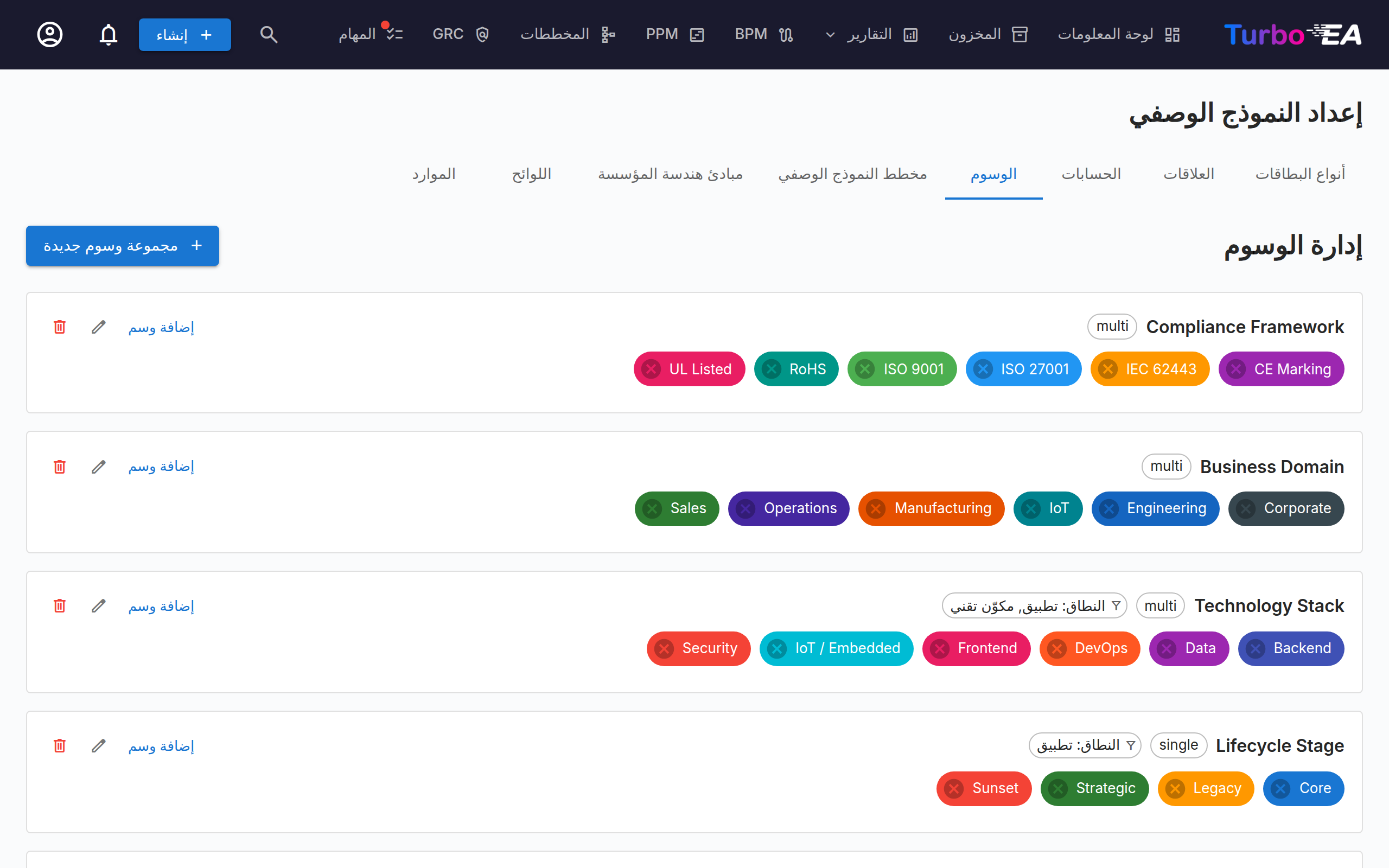Open the BPM menu item
Screen dimensions: 1389x868
tap(764, 34)
